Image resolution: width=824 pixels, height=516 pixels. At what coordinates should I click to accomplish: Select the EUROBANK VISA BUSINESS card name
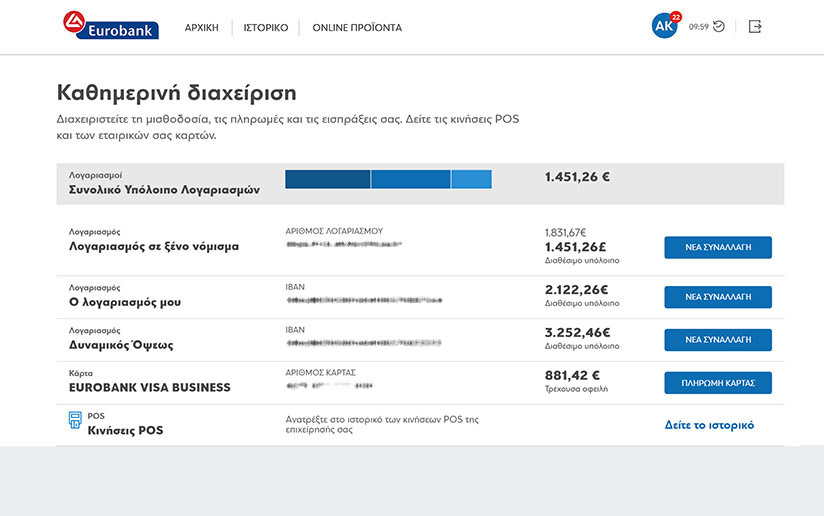(150, 388)
